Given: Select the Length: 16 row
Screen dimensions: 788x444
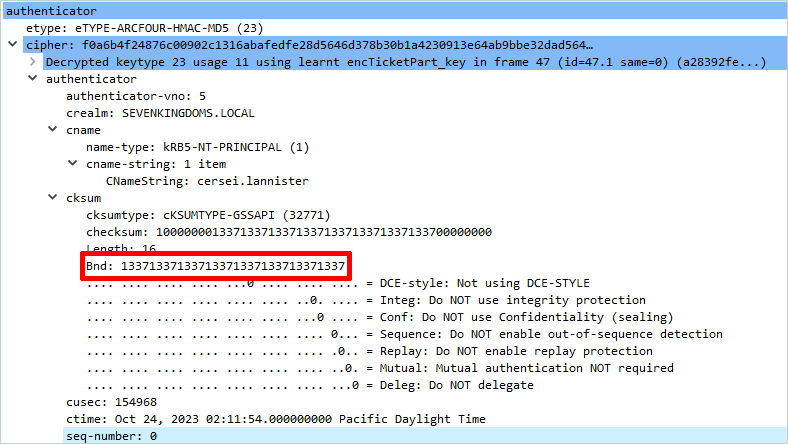Looking at the screenshot, I should (121, 248).
